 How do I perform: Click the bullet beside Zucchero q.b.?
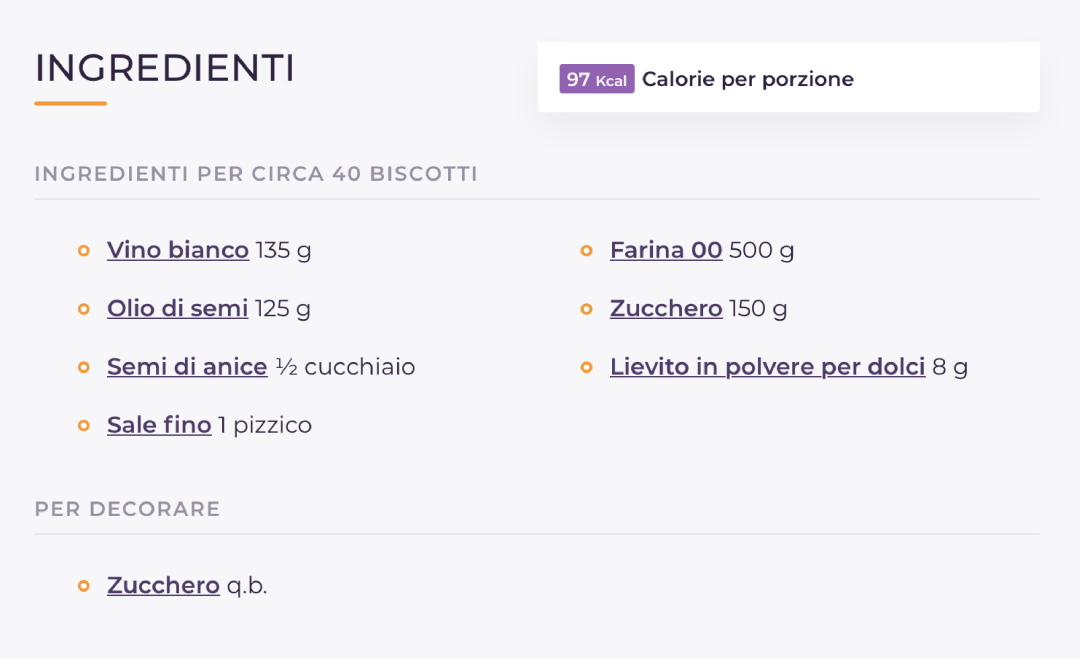(x=84, y=586)
